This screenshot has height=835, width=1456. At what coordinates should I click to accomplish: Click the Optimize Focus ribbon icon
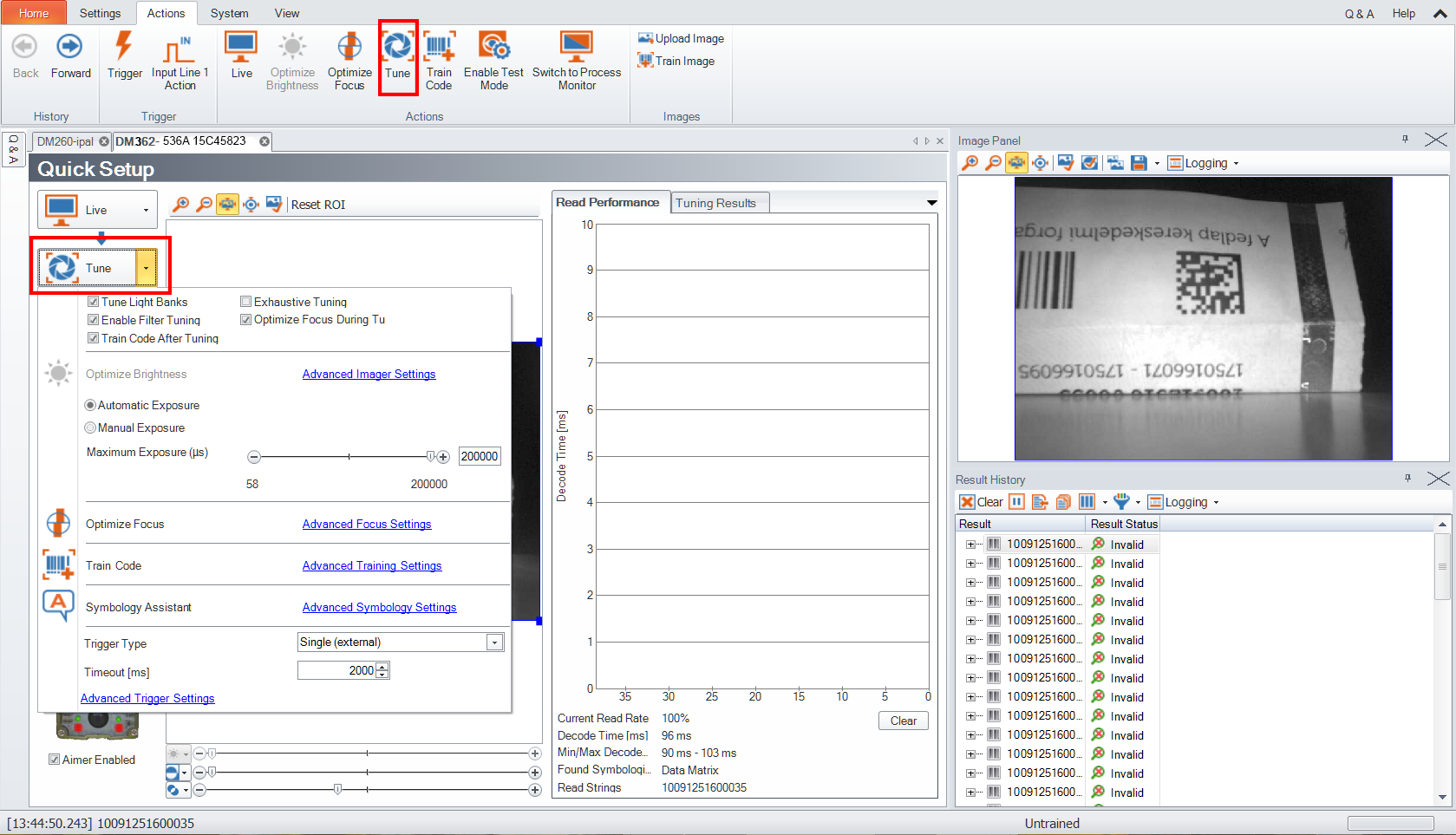coord(349,48)
